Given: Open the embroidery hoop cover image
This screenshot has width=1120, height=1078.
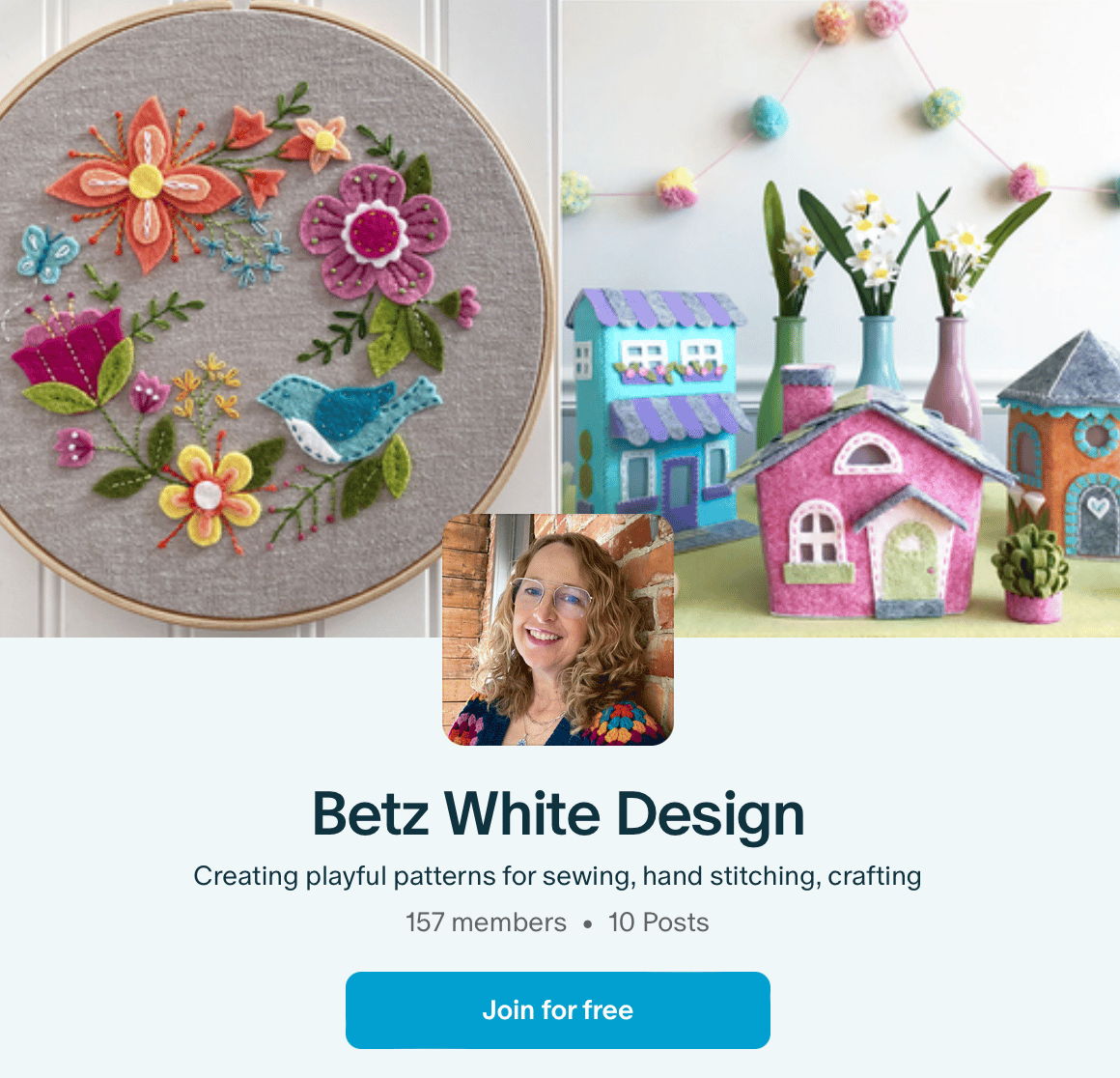Looking at the screenshot, I should [279, 318].
